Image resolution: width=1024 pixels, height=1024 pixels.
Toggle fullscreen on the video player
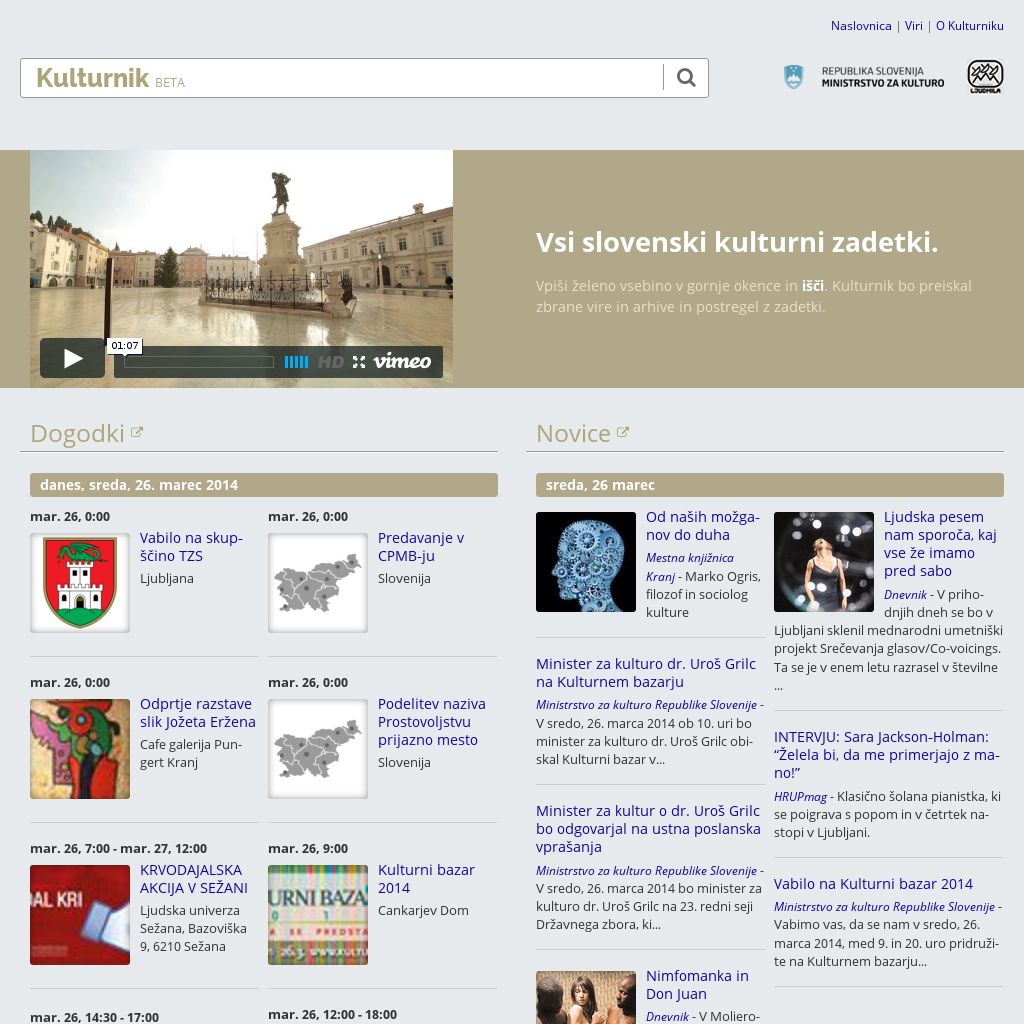(x=359, y=362)
